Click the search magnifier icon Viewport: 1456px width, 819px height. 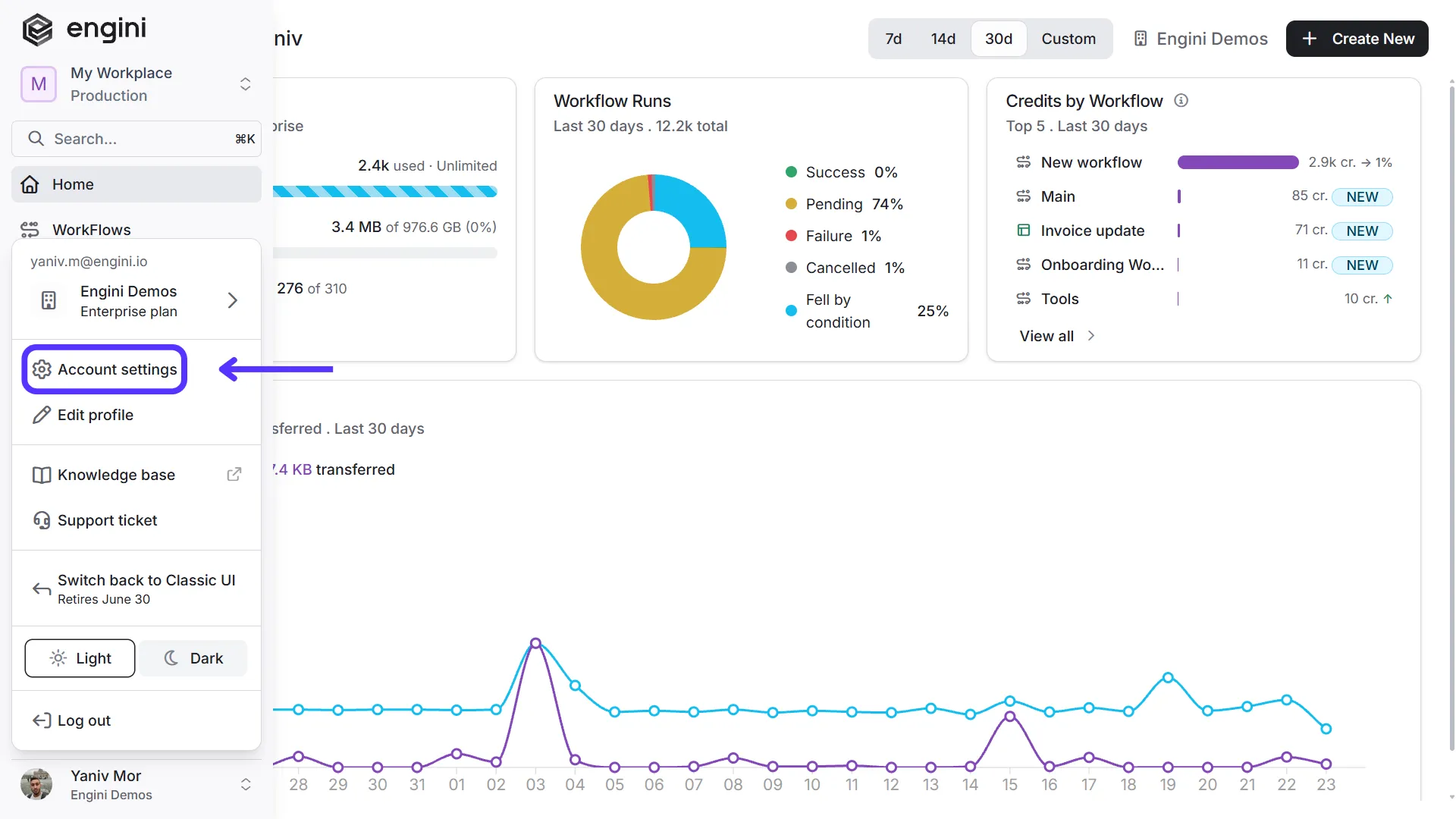[x=36, y=139]
